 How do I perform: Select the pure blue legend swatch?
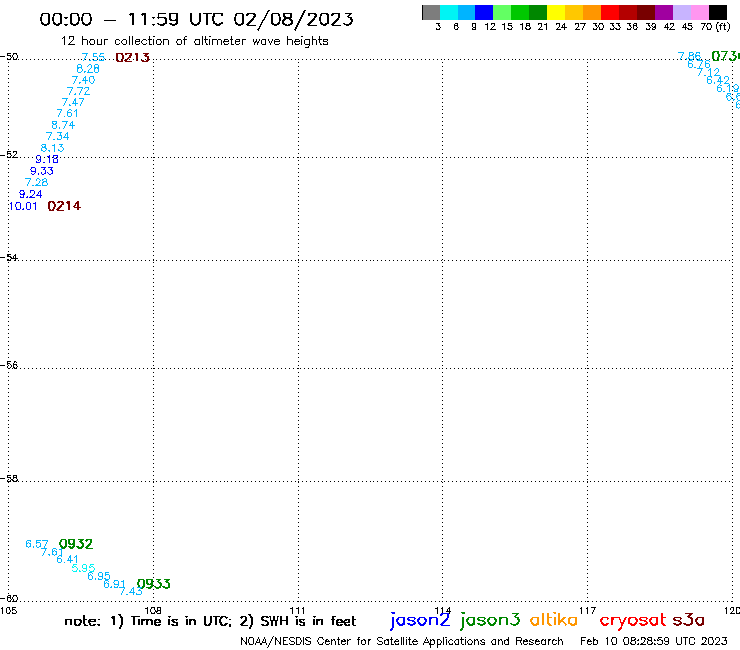pos(484,12)
